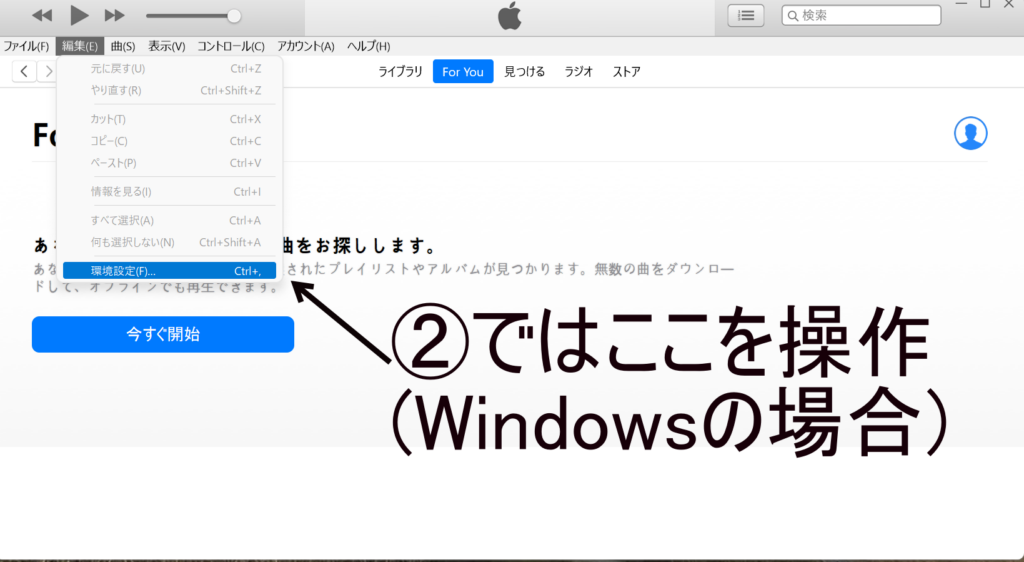Open the 曲(S) menu
1024x562 pixels.
(123, 46)
